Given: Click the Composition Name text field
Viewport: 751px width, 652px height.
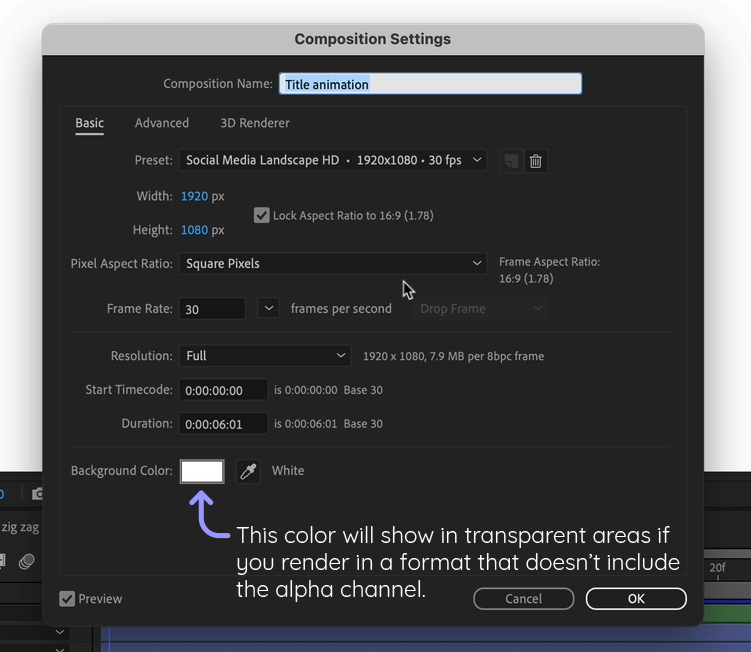Looking at the screenshot, I should coord(430,85).
